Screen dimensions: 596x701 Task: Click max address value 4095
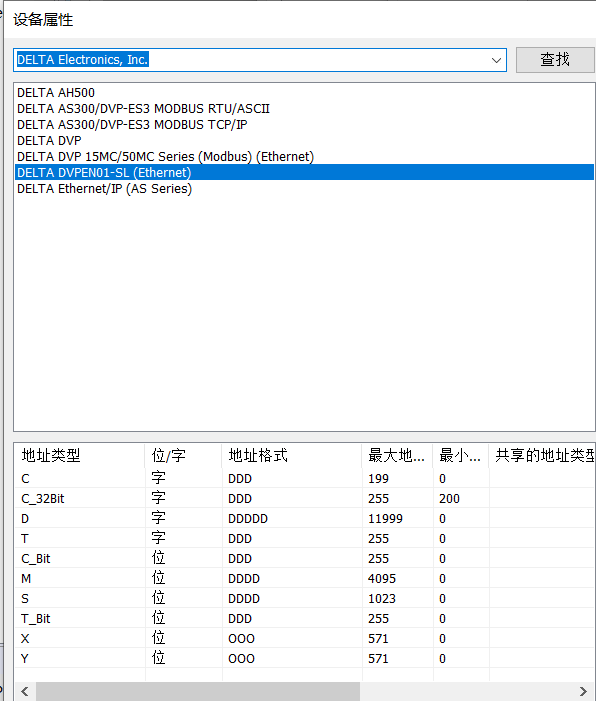click(x=381, y=579)
